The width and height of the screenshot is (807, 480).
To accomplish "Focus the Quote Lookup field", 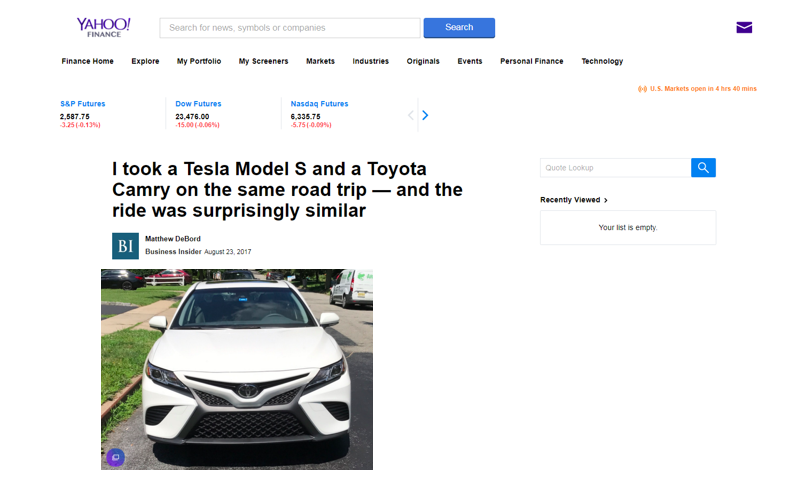I will pyautogui.click(x=615, y=168).
